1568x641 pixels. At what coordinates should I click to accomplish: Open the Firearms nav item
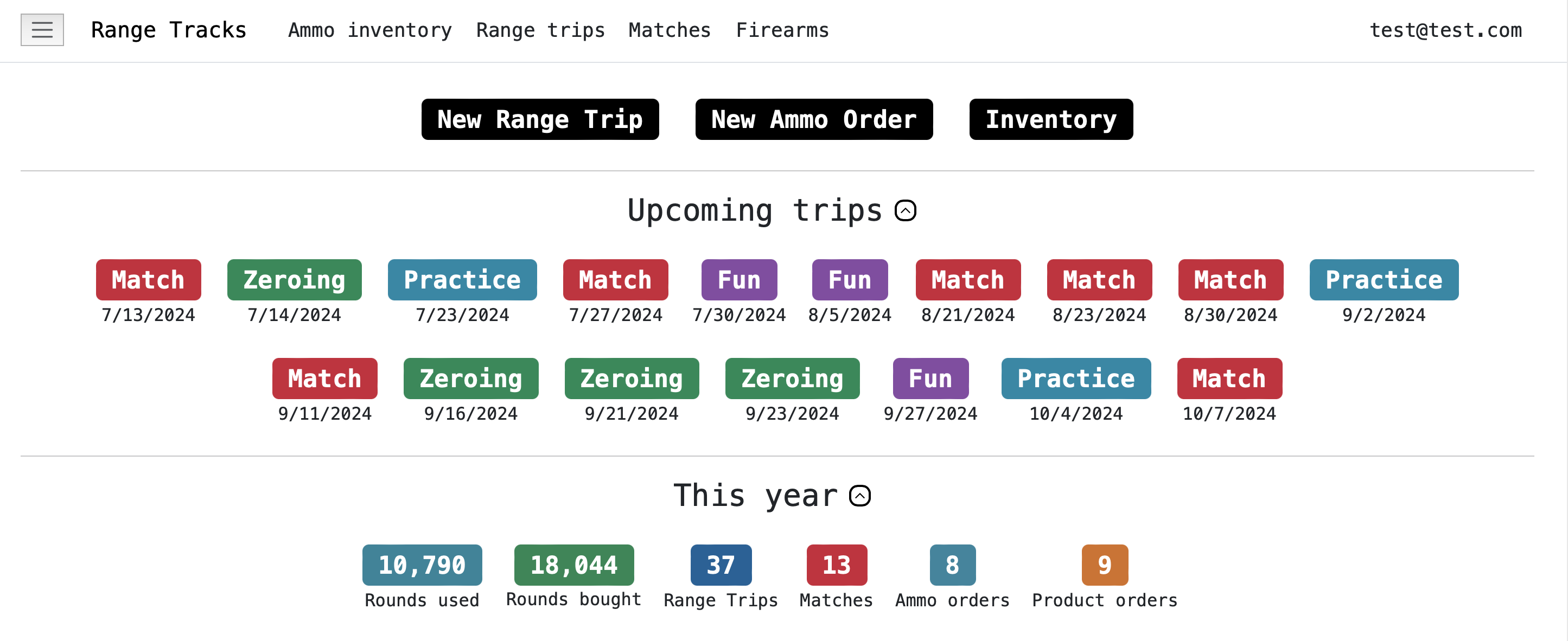783,30
